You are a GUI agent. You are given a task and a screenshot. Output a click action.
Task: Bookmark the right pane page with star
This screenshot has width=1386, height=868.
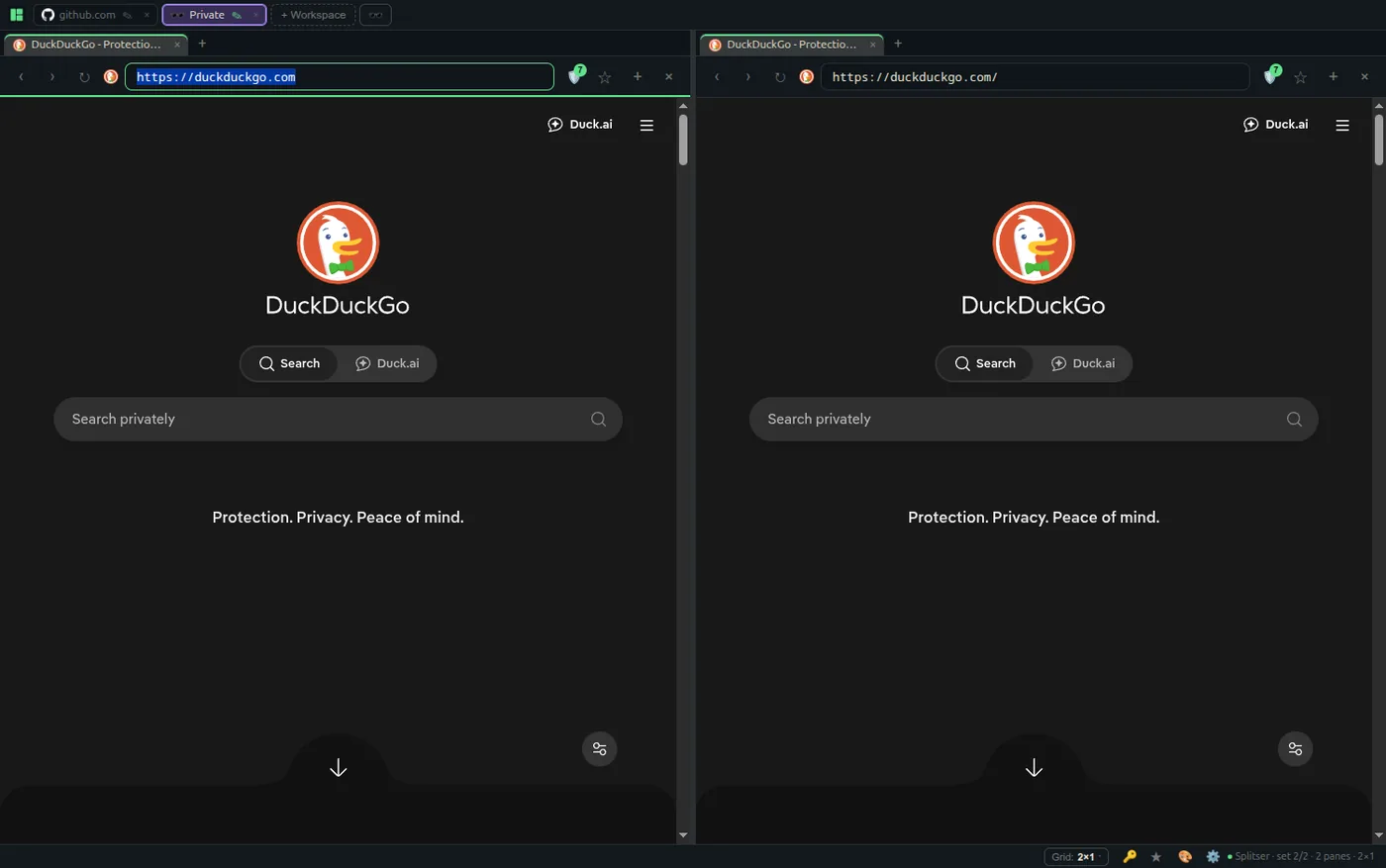1301,77
